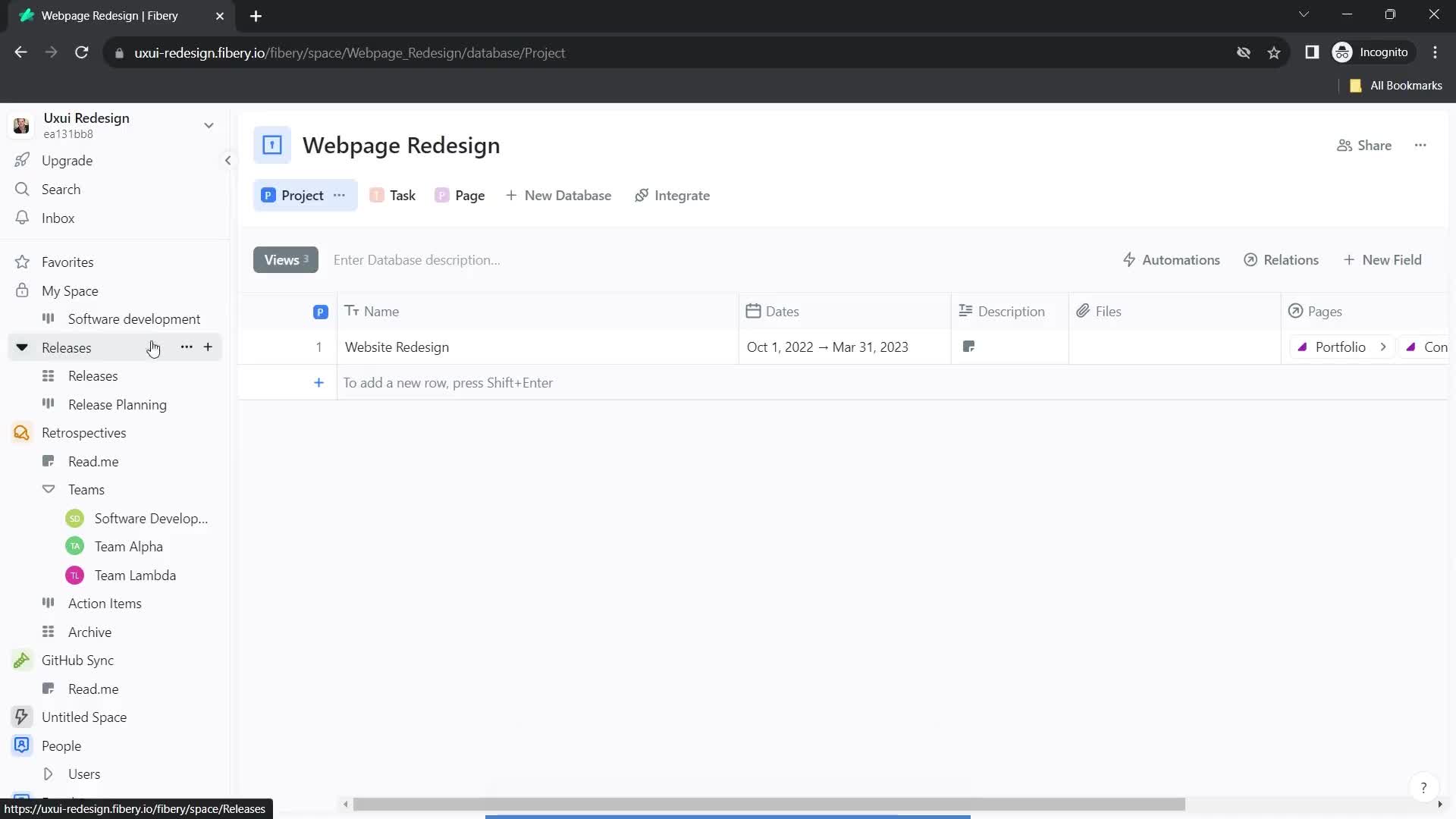Toggle the Views panel open
The width and height of the screenshot is (1456, 819).
click(x=285, y=260)
